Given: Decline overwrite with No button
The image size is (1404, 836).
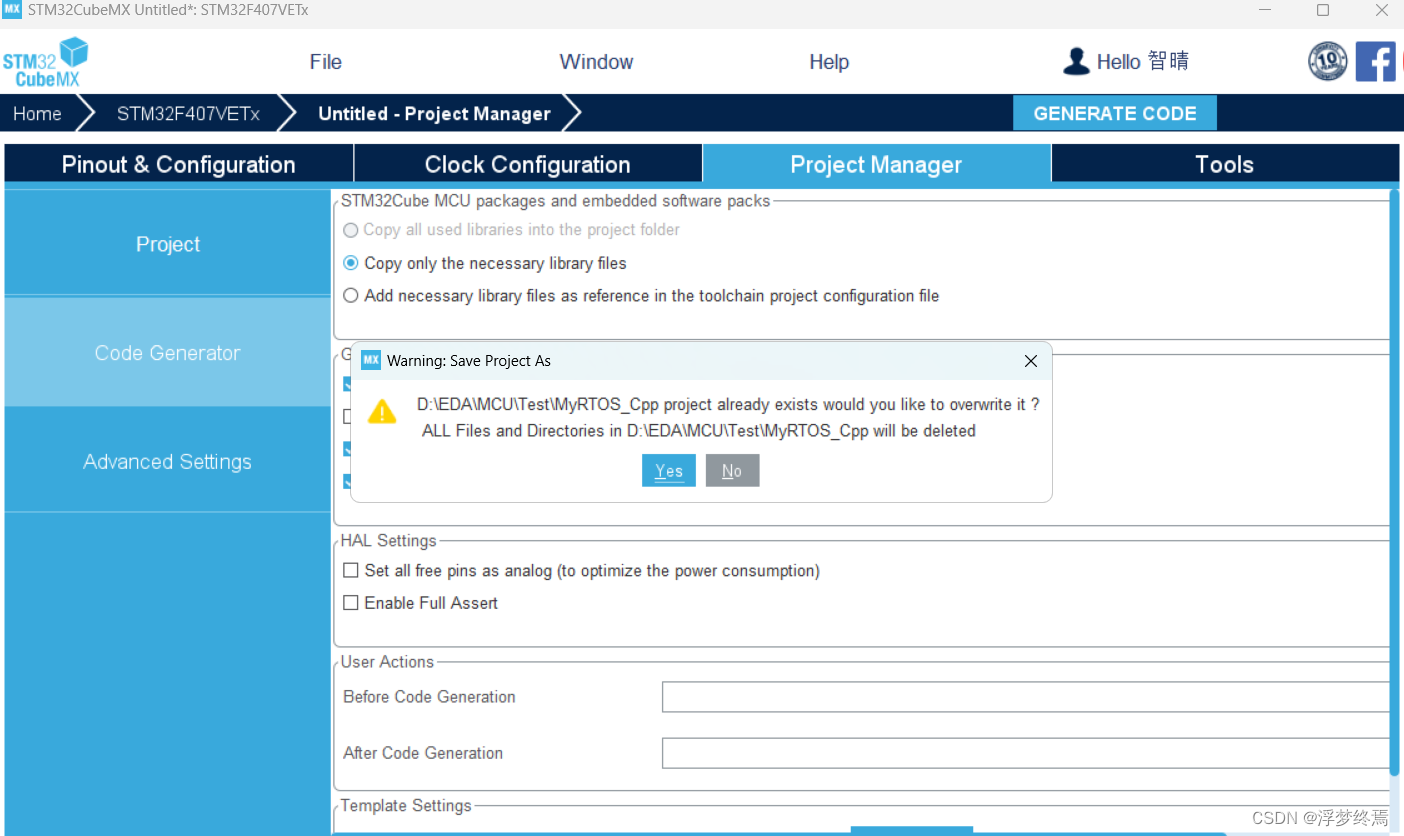Looking at the screenshot, I should click(732, 471).
